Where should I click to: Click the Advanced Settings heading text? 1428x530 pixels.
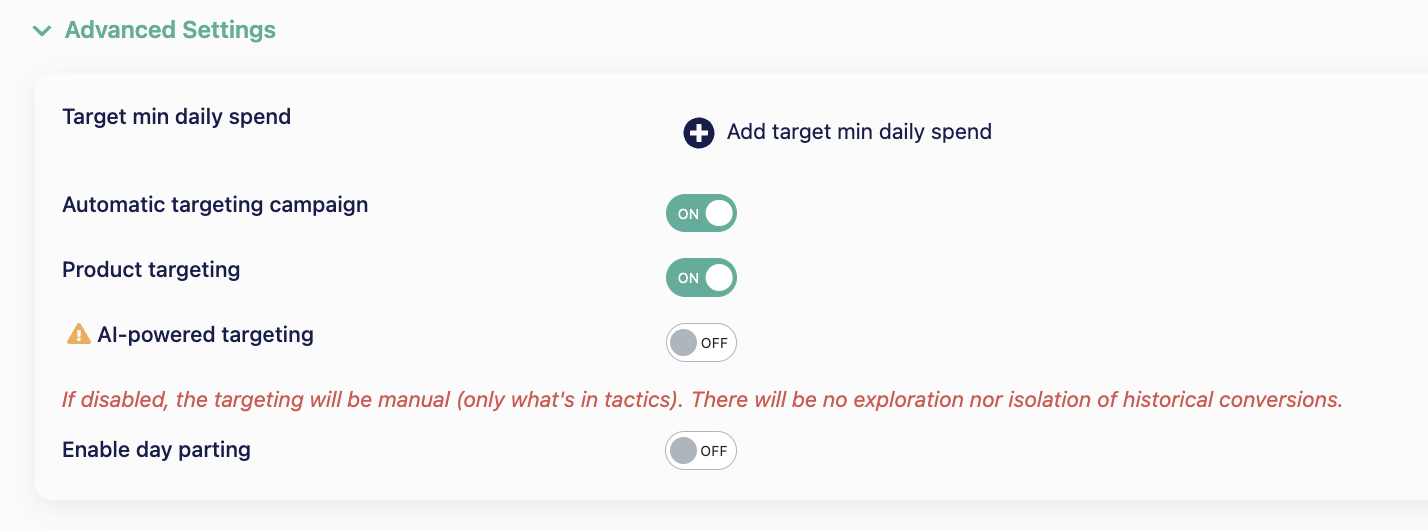point(170,30)
